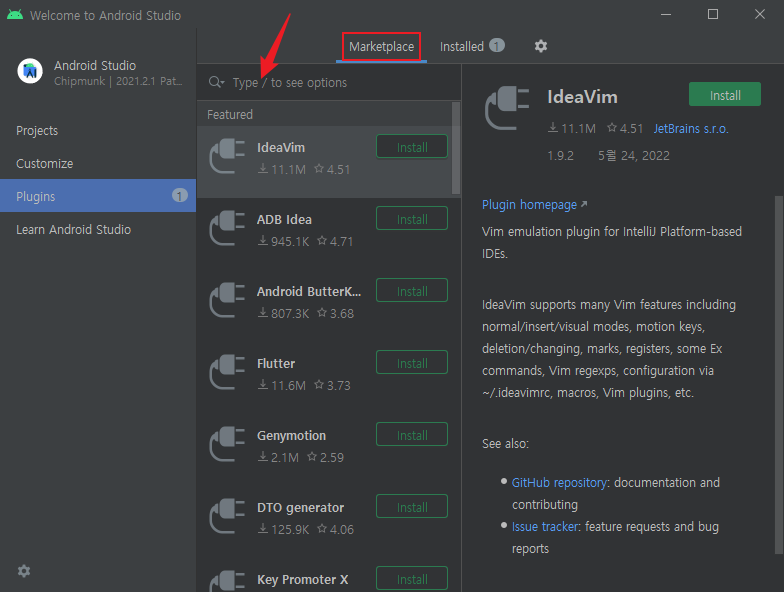Open the options gear in the sidebar footer

(x=24, y=570)
